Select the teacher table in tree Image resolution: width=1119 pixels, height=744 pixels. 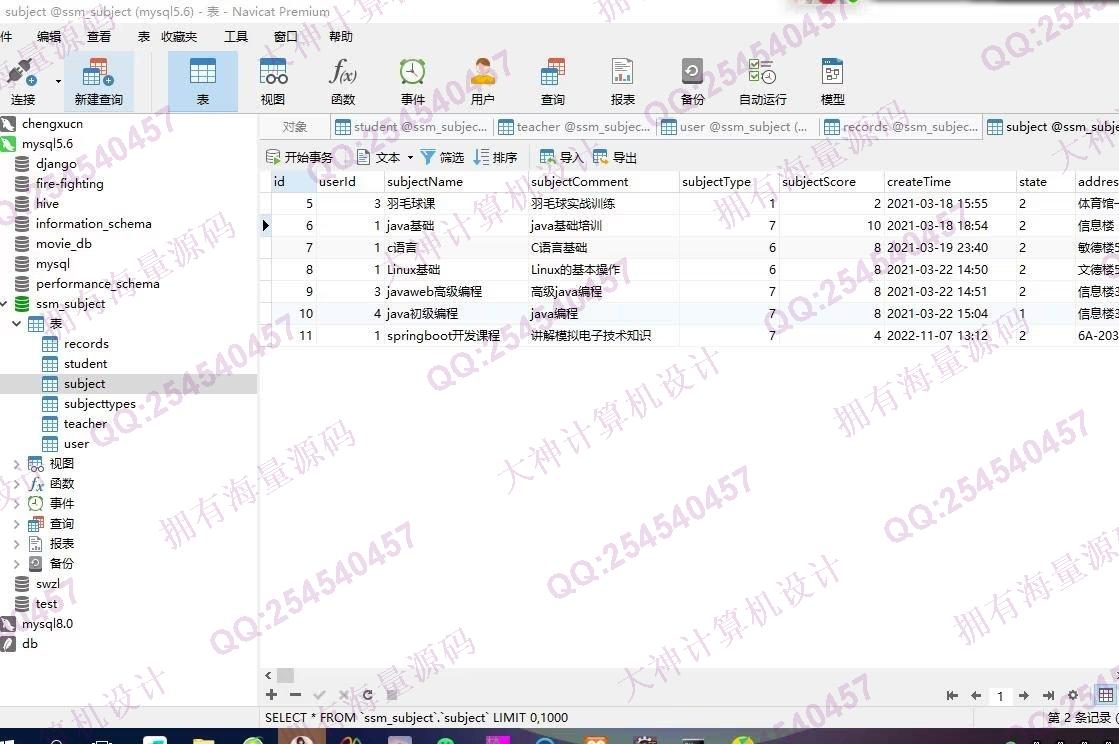pyautogui.click(x=85, y=424)
